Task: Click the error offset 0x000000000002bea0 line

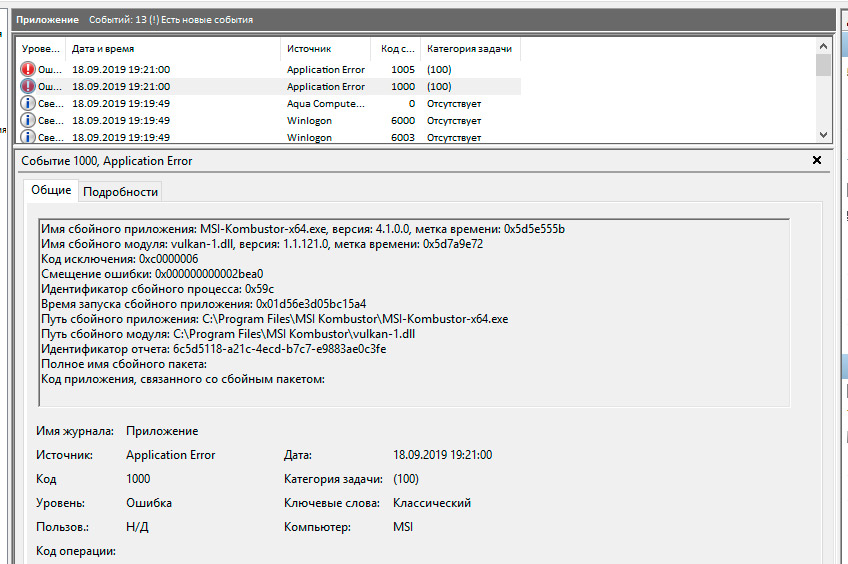Action: 152,274
